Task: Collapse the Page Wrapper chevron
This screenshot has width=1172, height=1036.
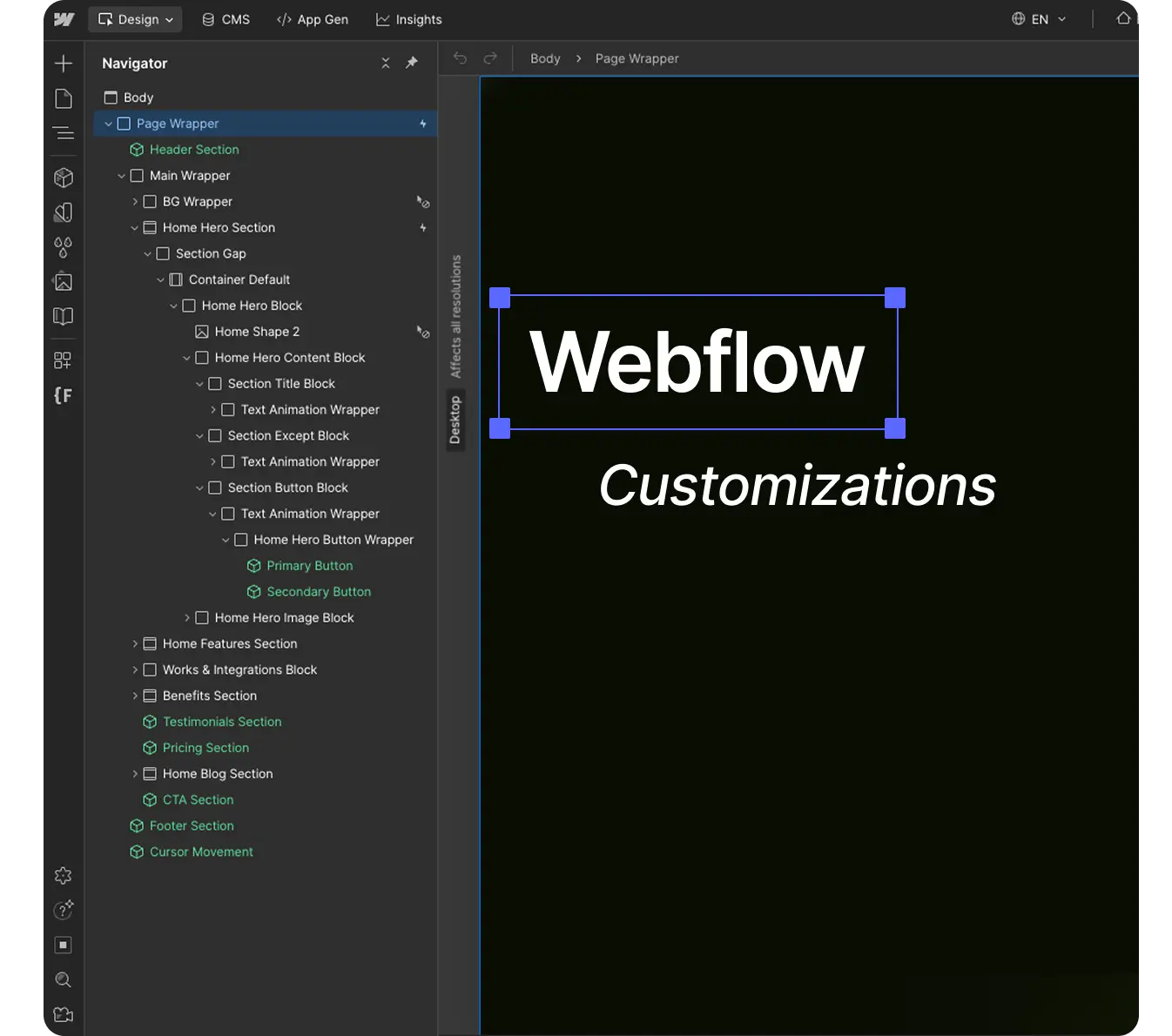Action: (x=108, y=124)
